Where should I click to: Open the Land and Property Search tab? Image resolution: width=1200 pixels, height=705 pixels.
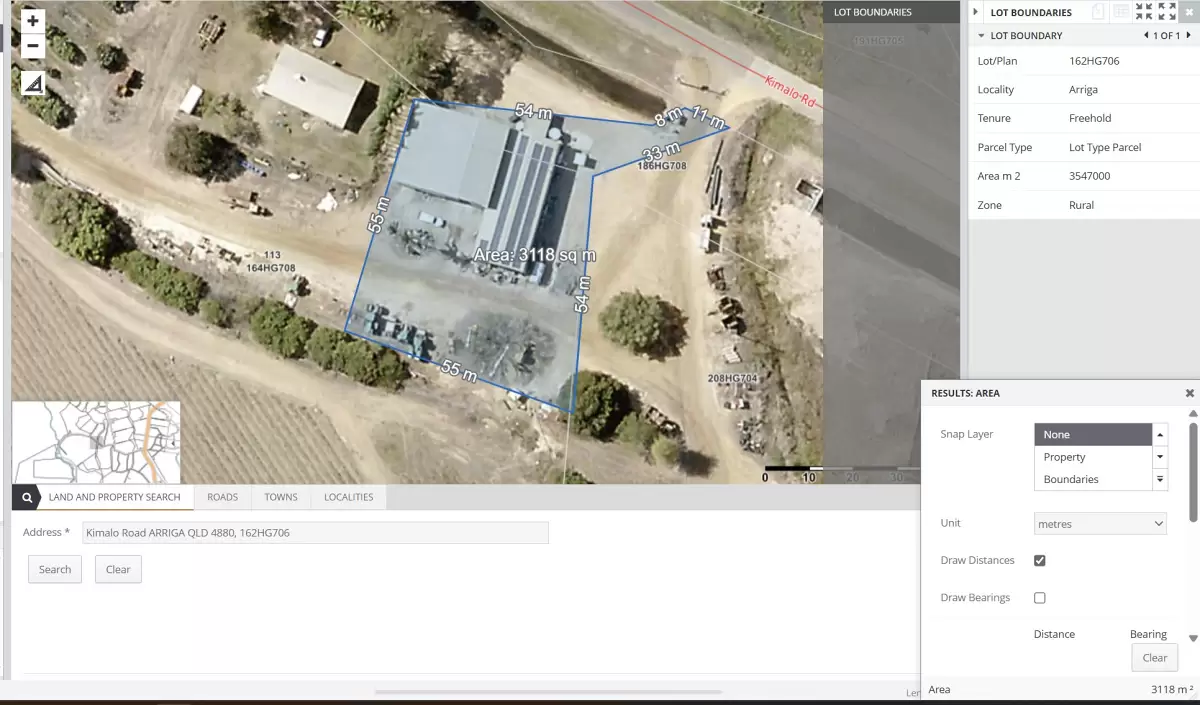pyautogui.click(x=114, y=497)
